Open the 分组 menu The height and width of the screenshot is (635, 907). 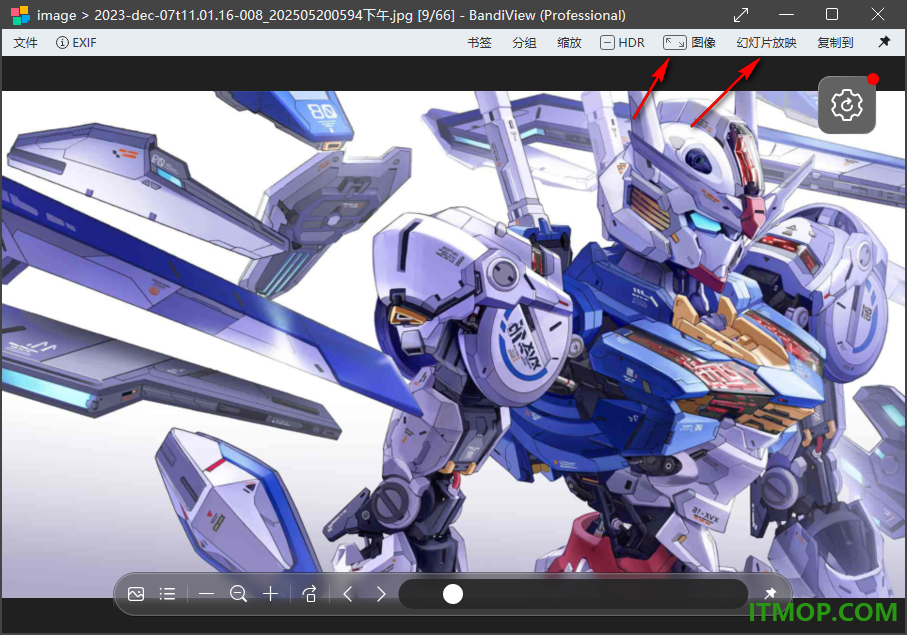(x=524, y=43)
